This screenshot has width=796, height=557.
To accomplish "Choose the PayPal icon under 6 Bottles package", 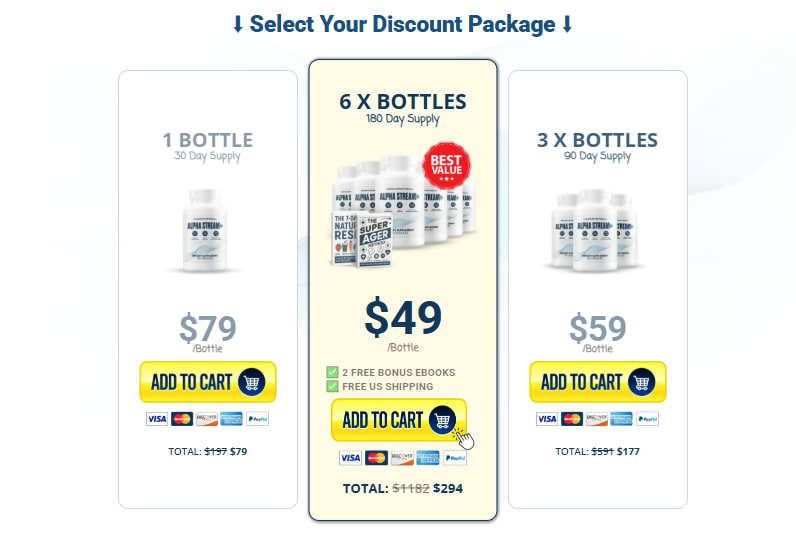I will 454,457.
